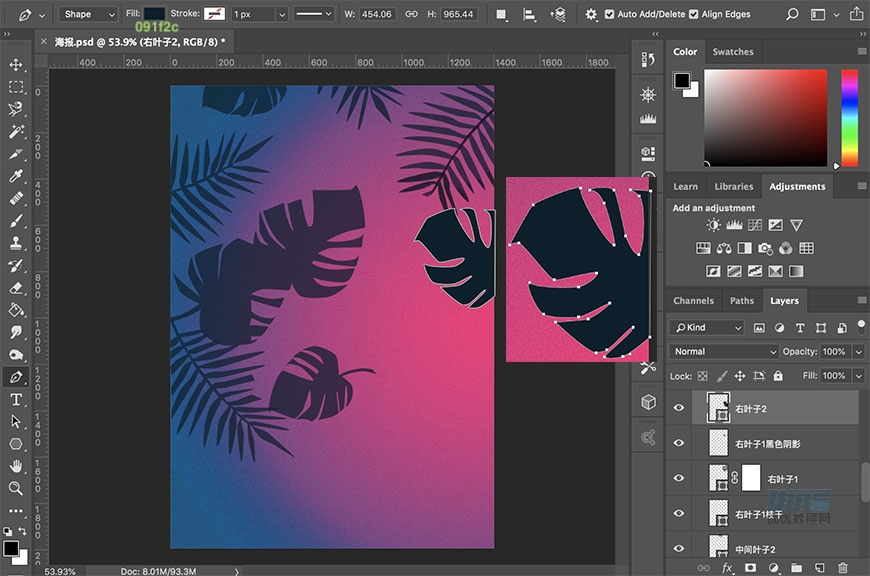Click the delete layer trash icon
Screen dimensions: 870x576
point(841,568)
